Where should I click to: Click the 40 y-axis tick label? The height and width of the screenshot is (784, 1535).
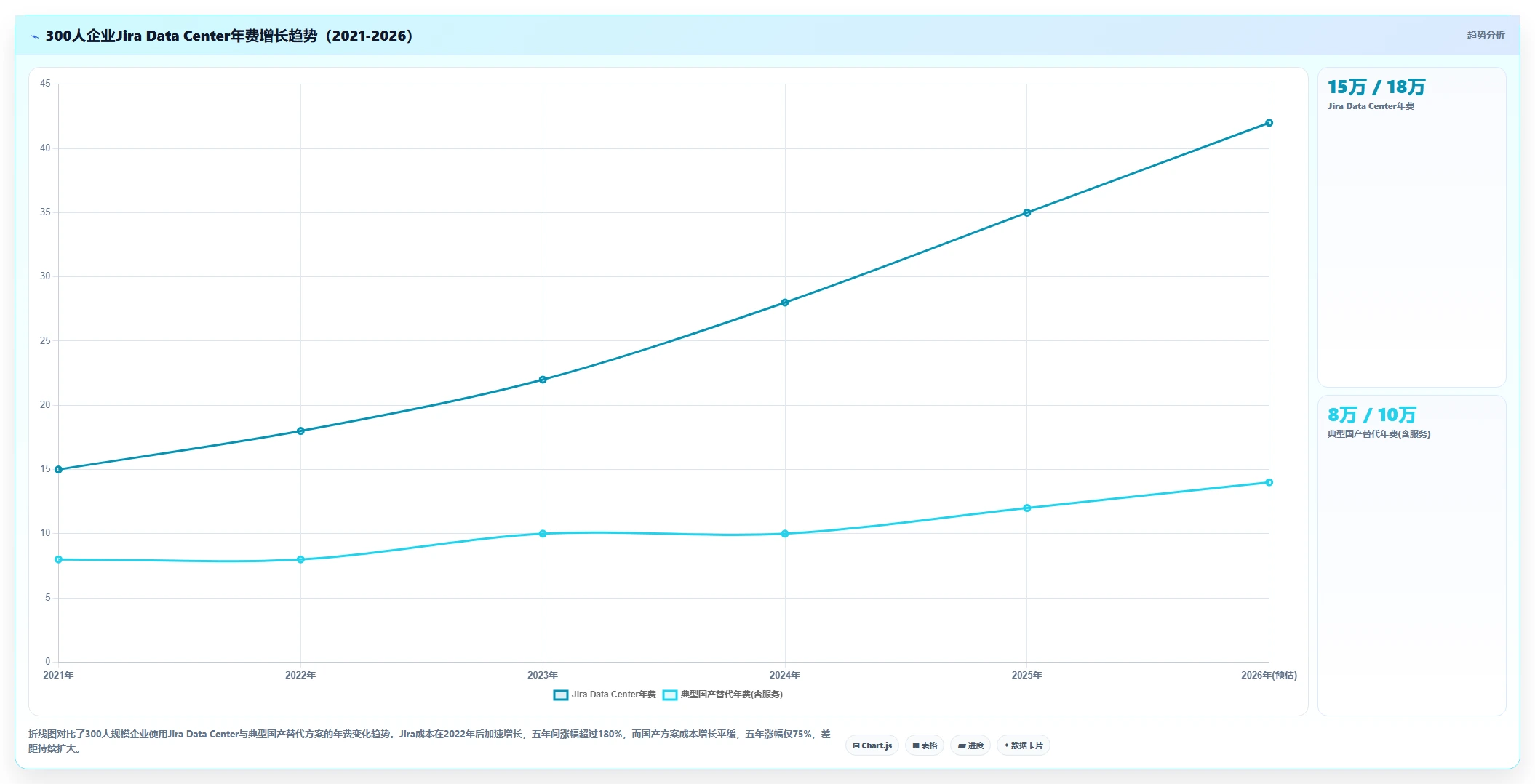[x=45, y=148]
